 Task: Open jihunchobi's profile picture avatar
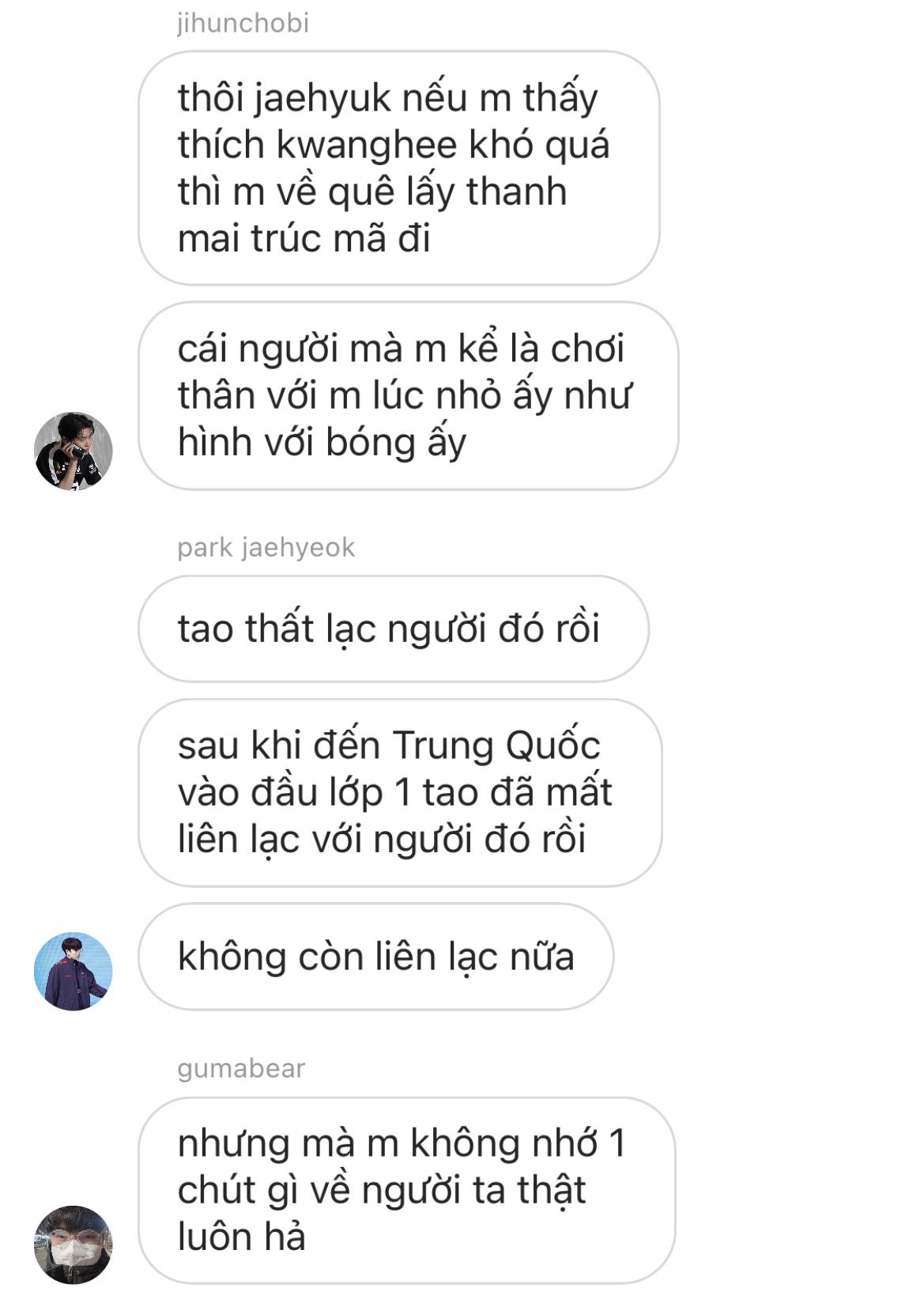coord(74,451)
